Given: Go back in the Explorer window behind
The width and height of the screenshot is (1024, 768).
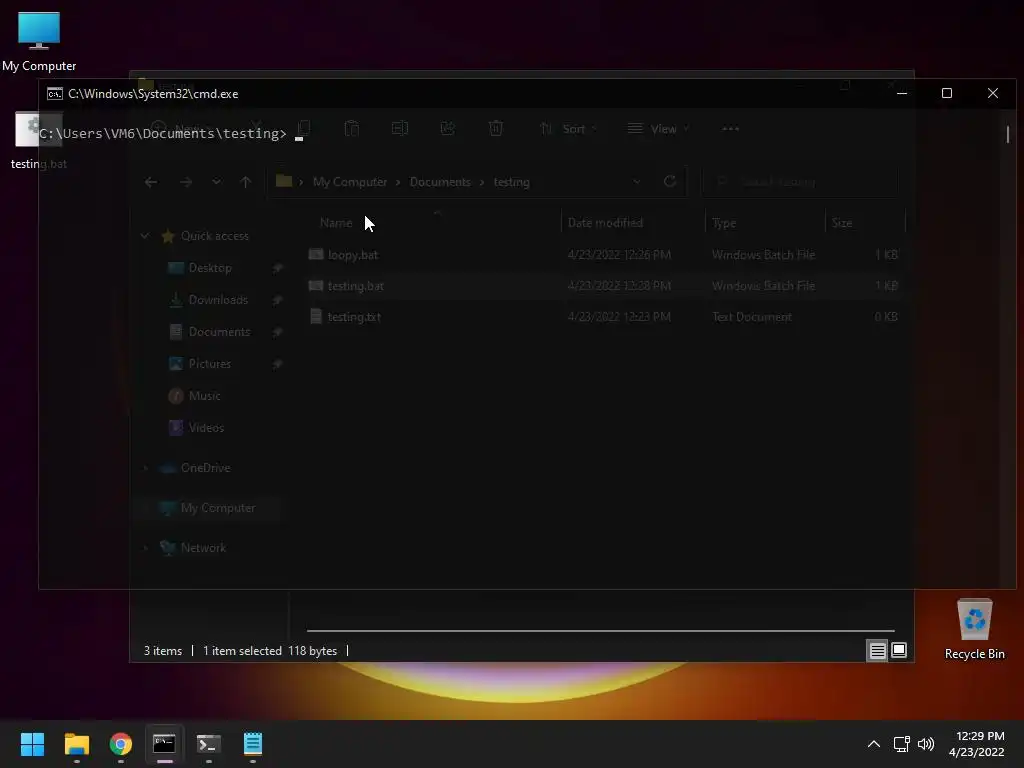Looking at the screenshot, I should 151,182.
